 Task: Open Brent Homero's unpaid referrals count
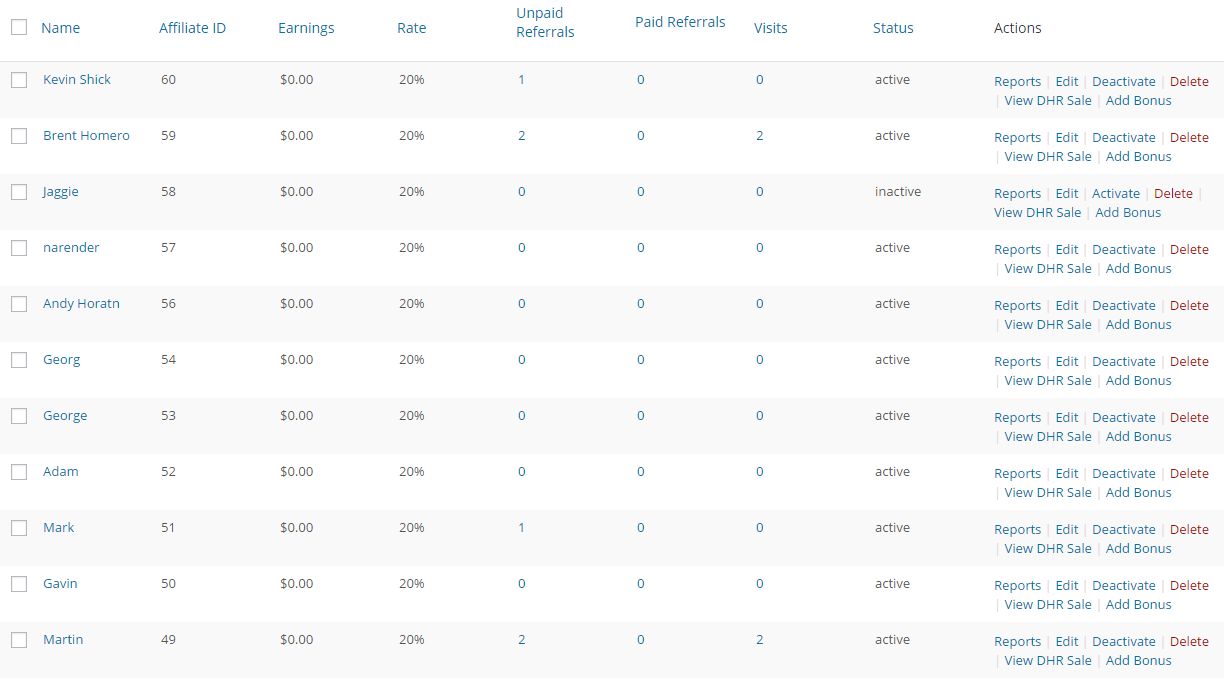point(522,136)
